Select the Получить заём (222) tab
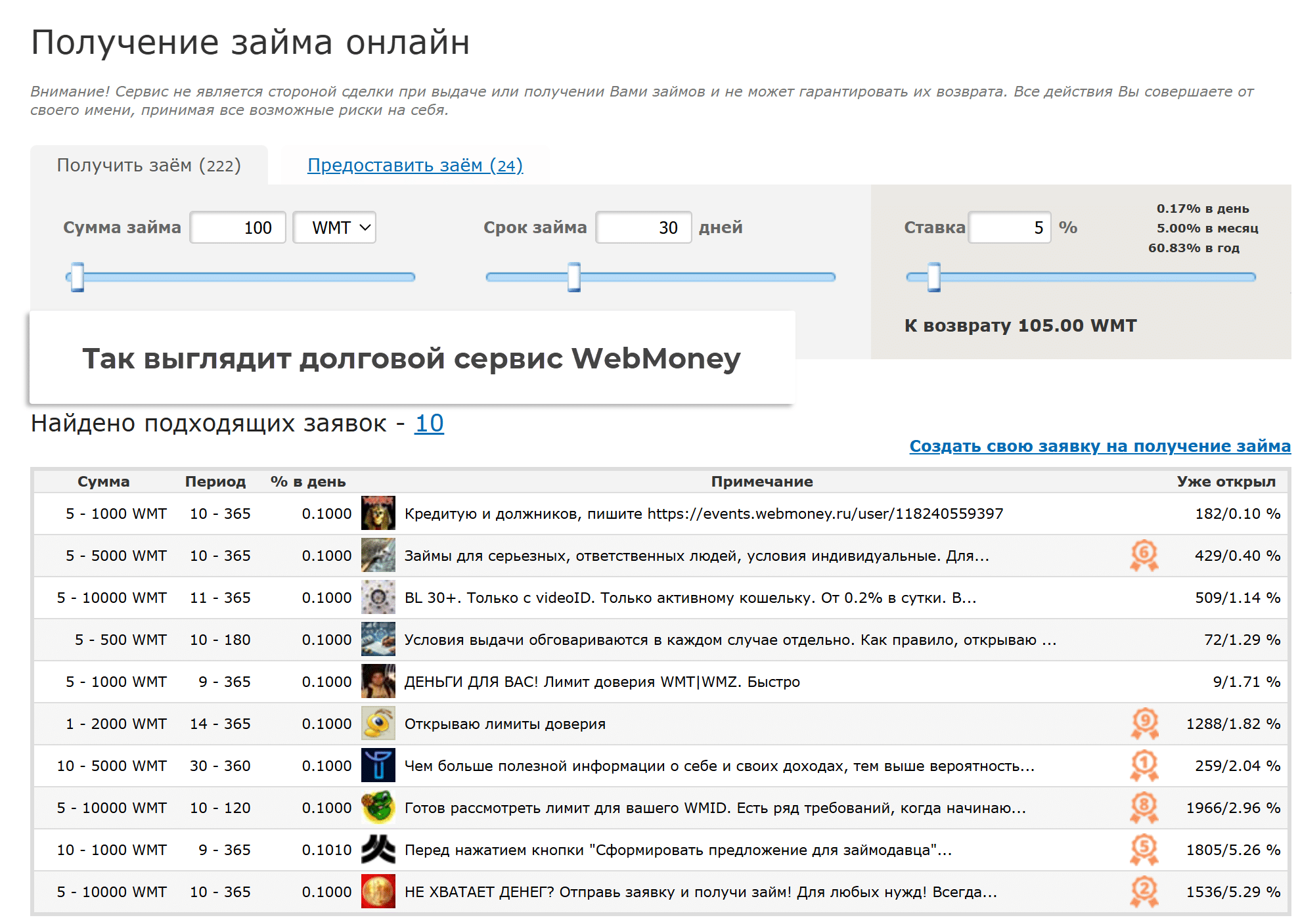Viewport: 1298px width, 924px height. 148,165
